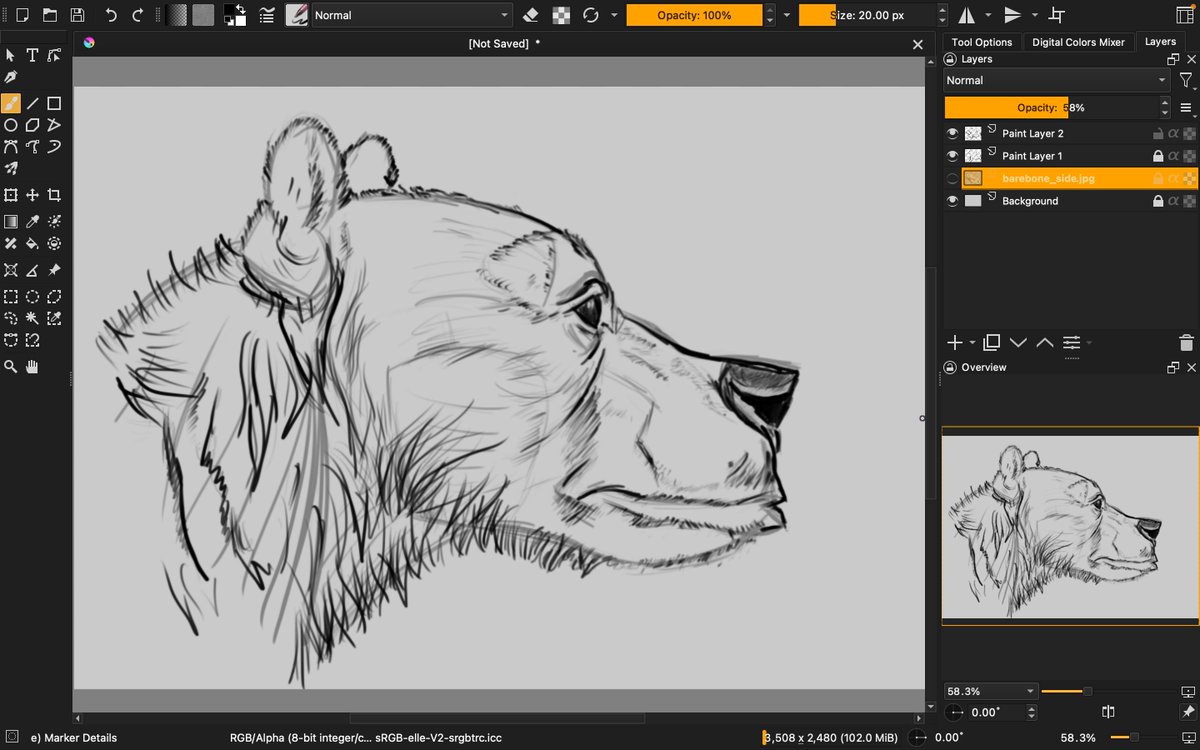
Task: Open the brush preset chooser
Action: tap(296, 15)
